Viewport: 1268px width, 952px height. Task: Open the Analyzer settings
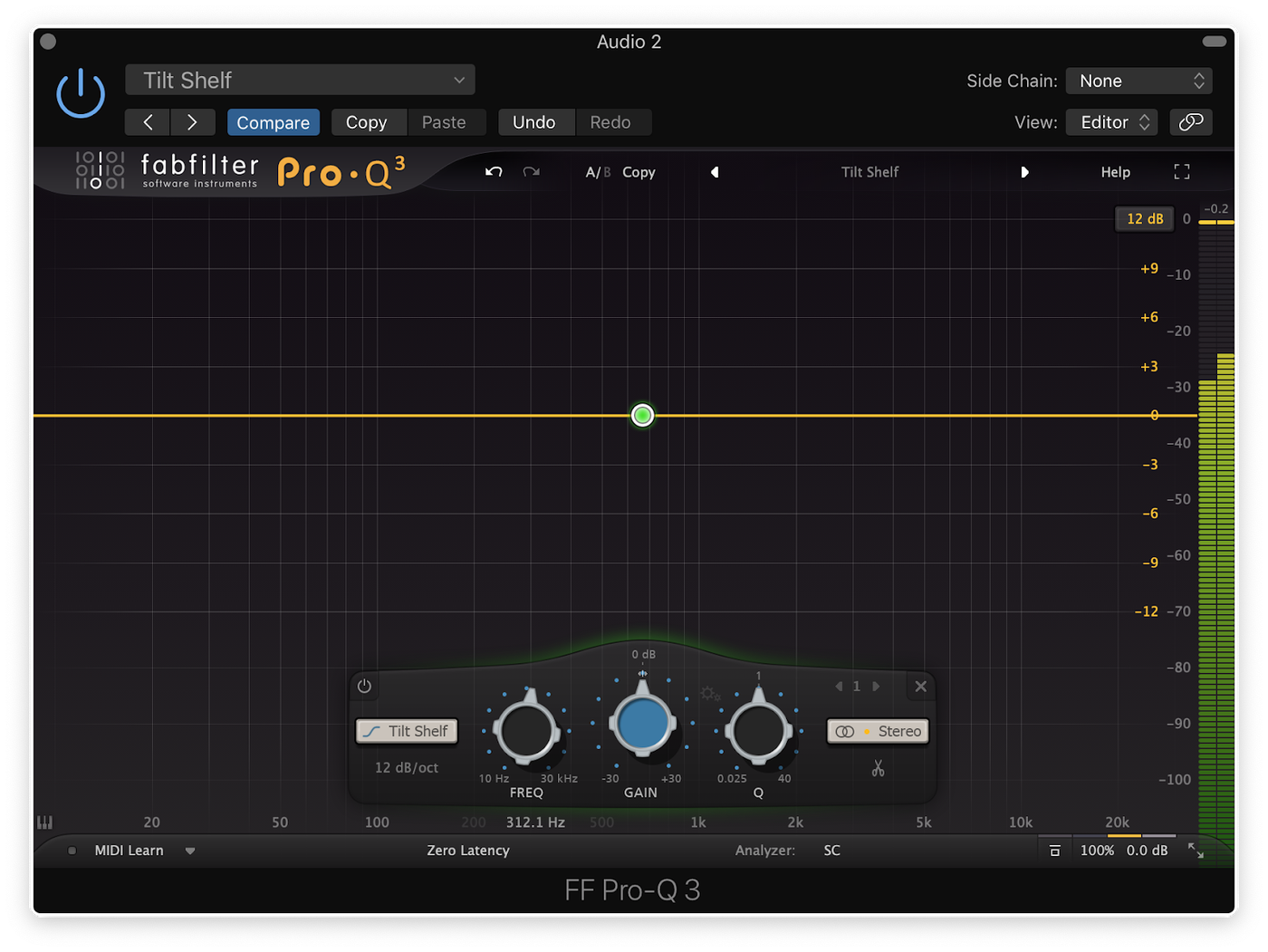[765, 851]
